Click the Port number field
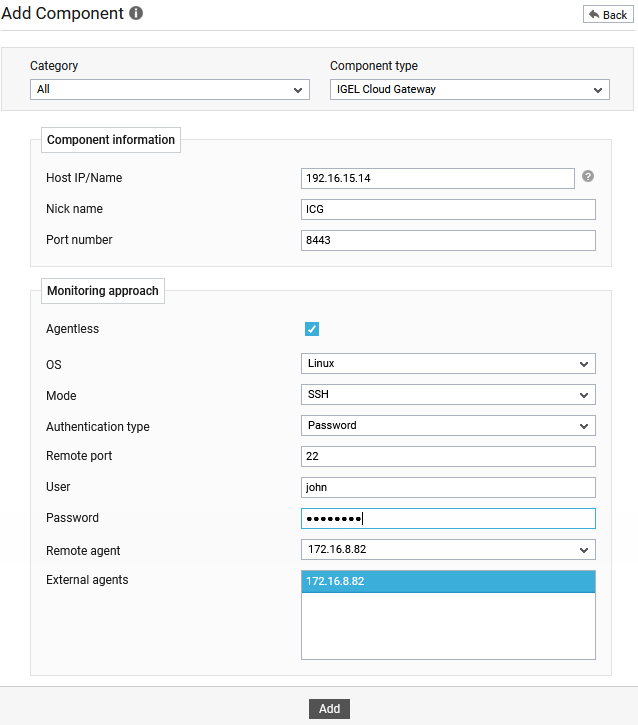 [x=448, y=240]
